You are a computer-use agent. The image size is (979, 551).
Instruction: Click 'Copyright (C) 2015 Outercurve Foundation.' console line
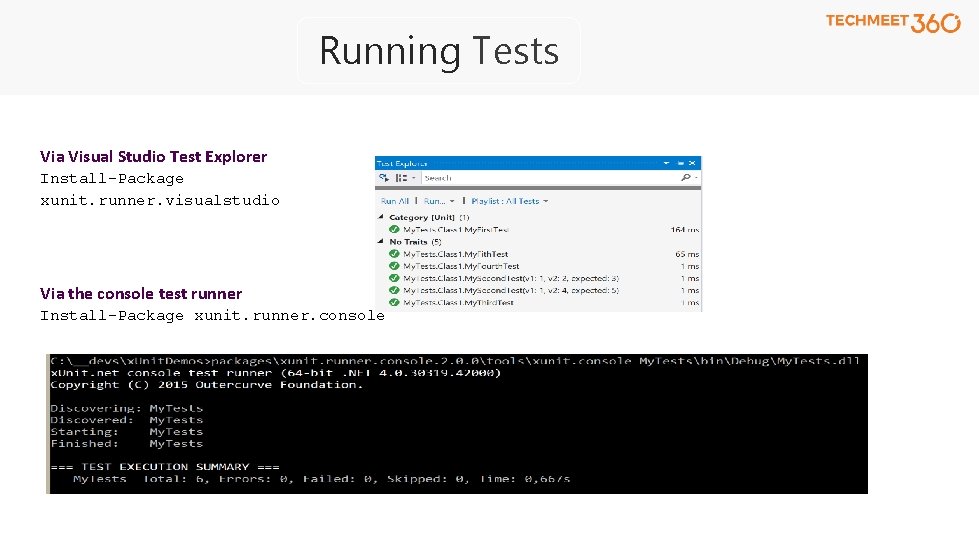coord(207,384)
